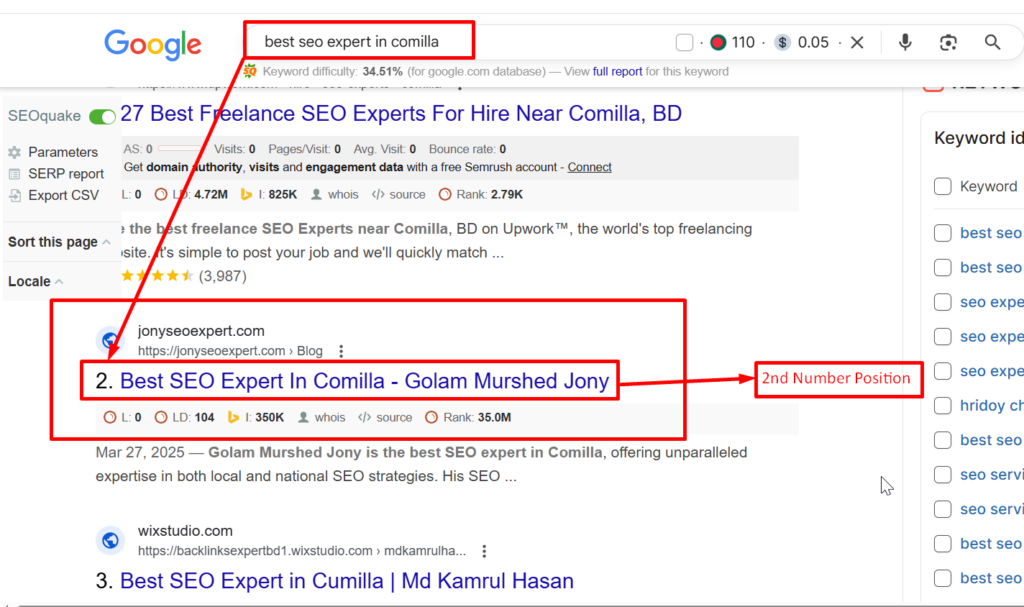Click source link in the jonyseoexpert row
Image resolution: width=1024 pixels, height=607 pixels.
click(x=394, y=417)
